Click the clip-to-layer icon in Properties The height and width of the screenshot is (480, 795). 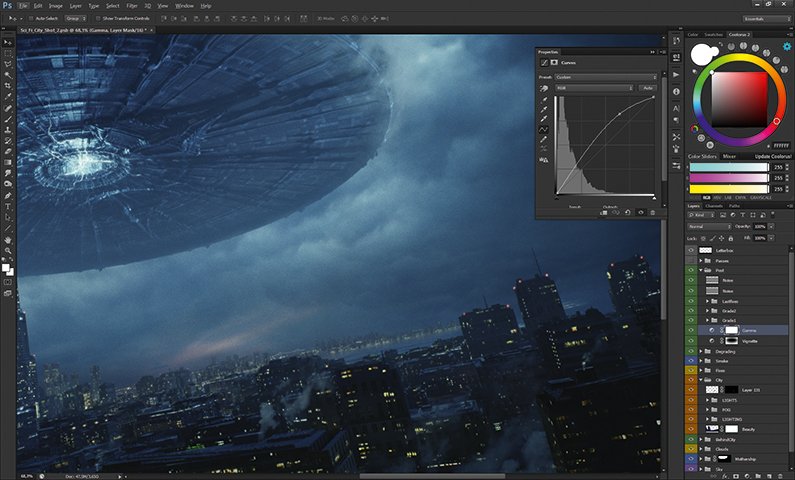[x=603, y=213]
